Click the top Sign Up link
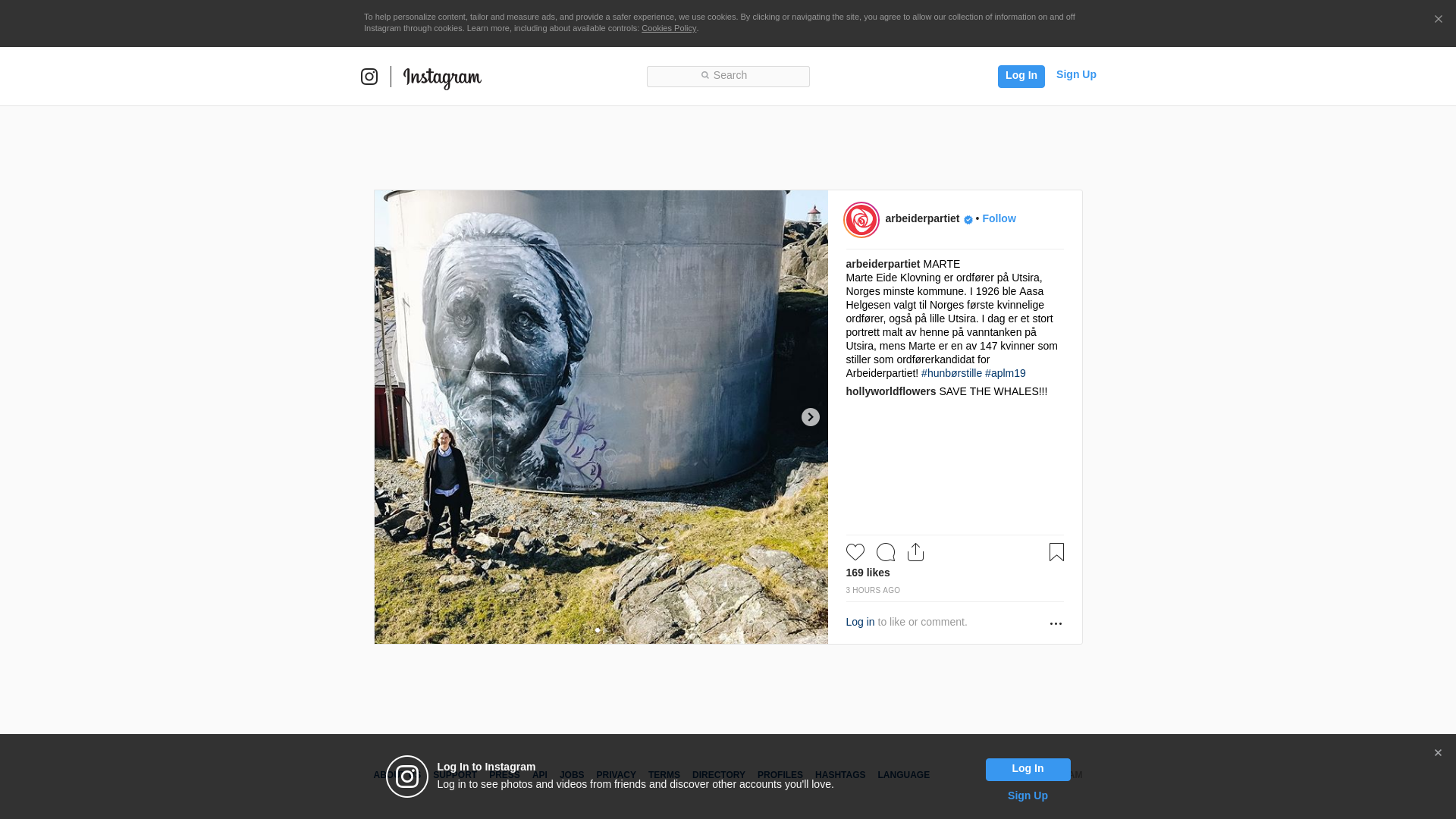 1076,74
